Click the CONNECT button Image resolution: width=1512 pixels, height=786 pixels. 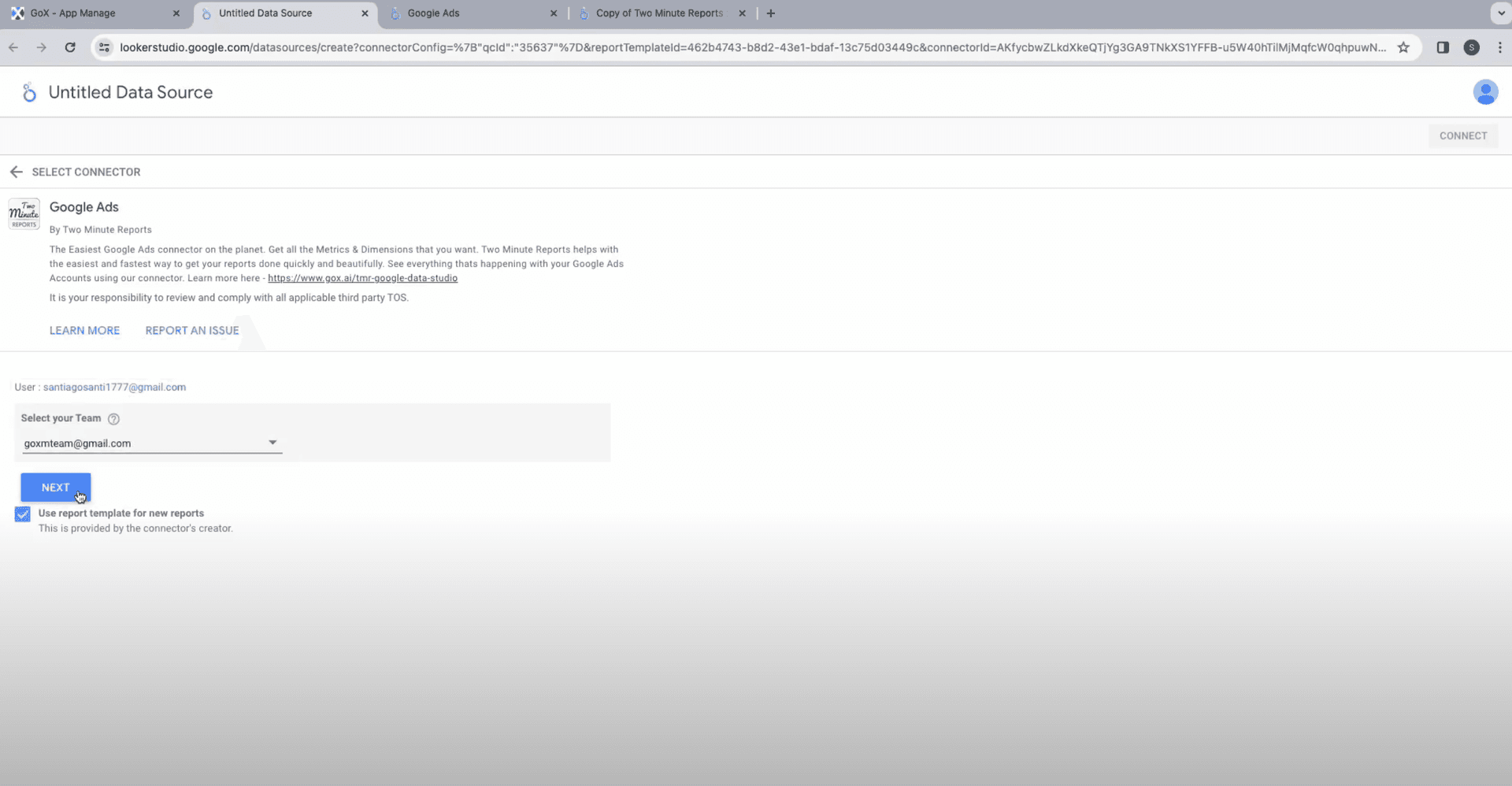point(1463,135)
